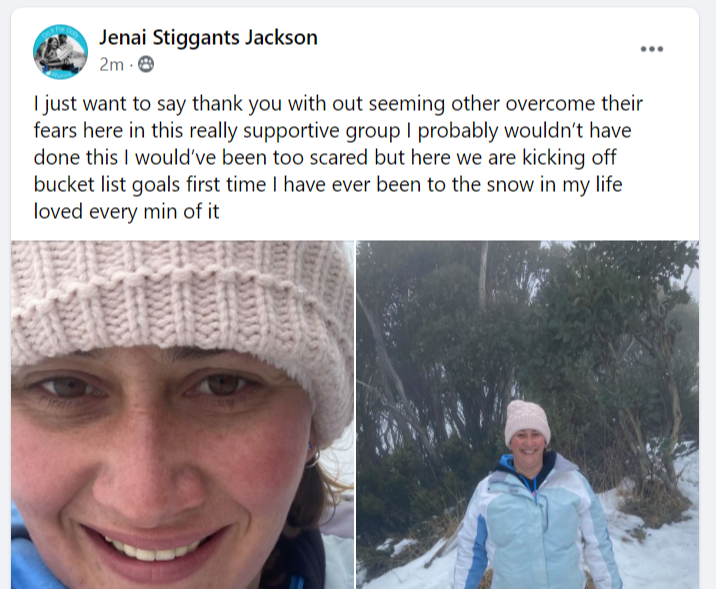This screenshot has height=589, width=716.
Task: Open Jenai's circular profile picture
Action: pyautogui.click(x=60, y=52)
